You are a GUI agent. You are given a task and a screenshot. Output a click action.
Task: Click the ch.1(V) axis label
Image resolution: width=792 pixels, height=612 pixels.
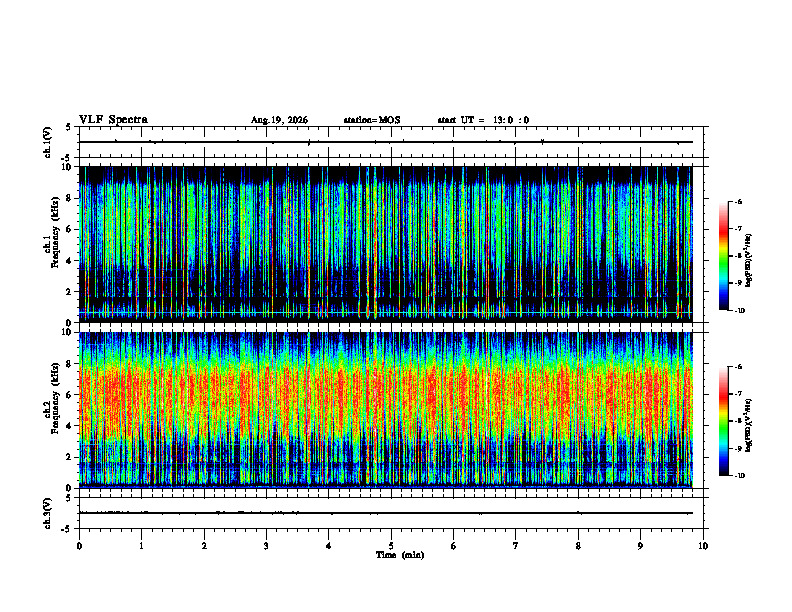pos(48,142)
